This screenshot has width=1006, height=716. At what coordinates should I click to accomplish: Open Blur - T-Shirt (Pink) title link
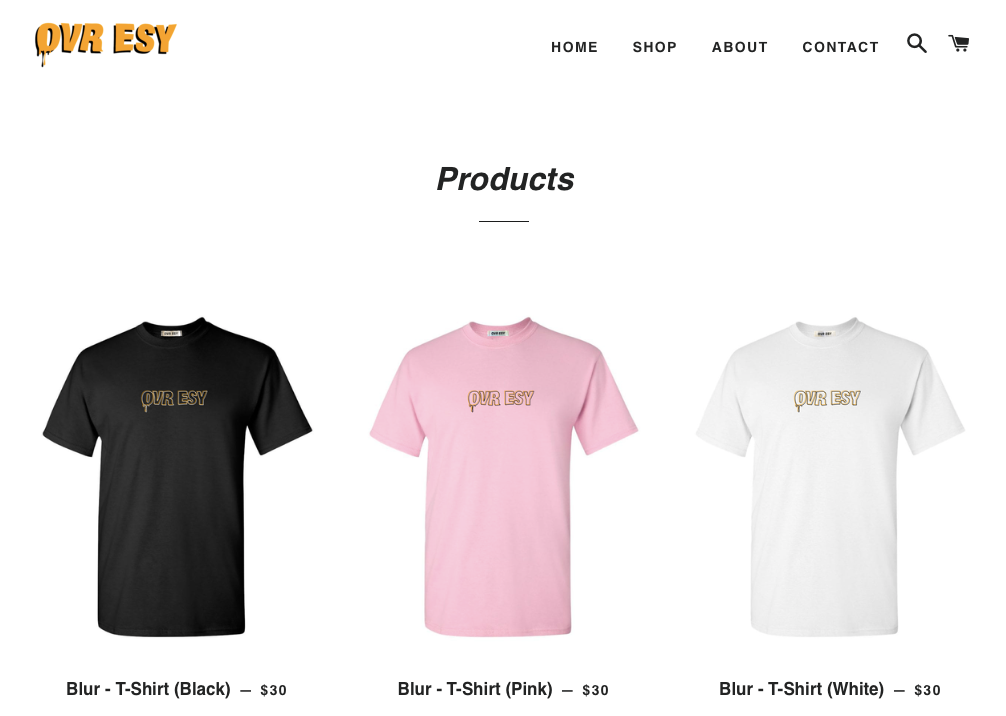(475, 689)
